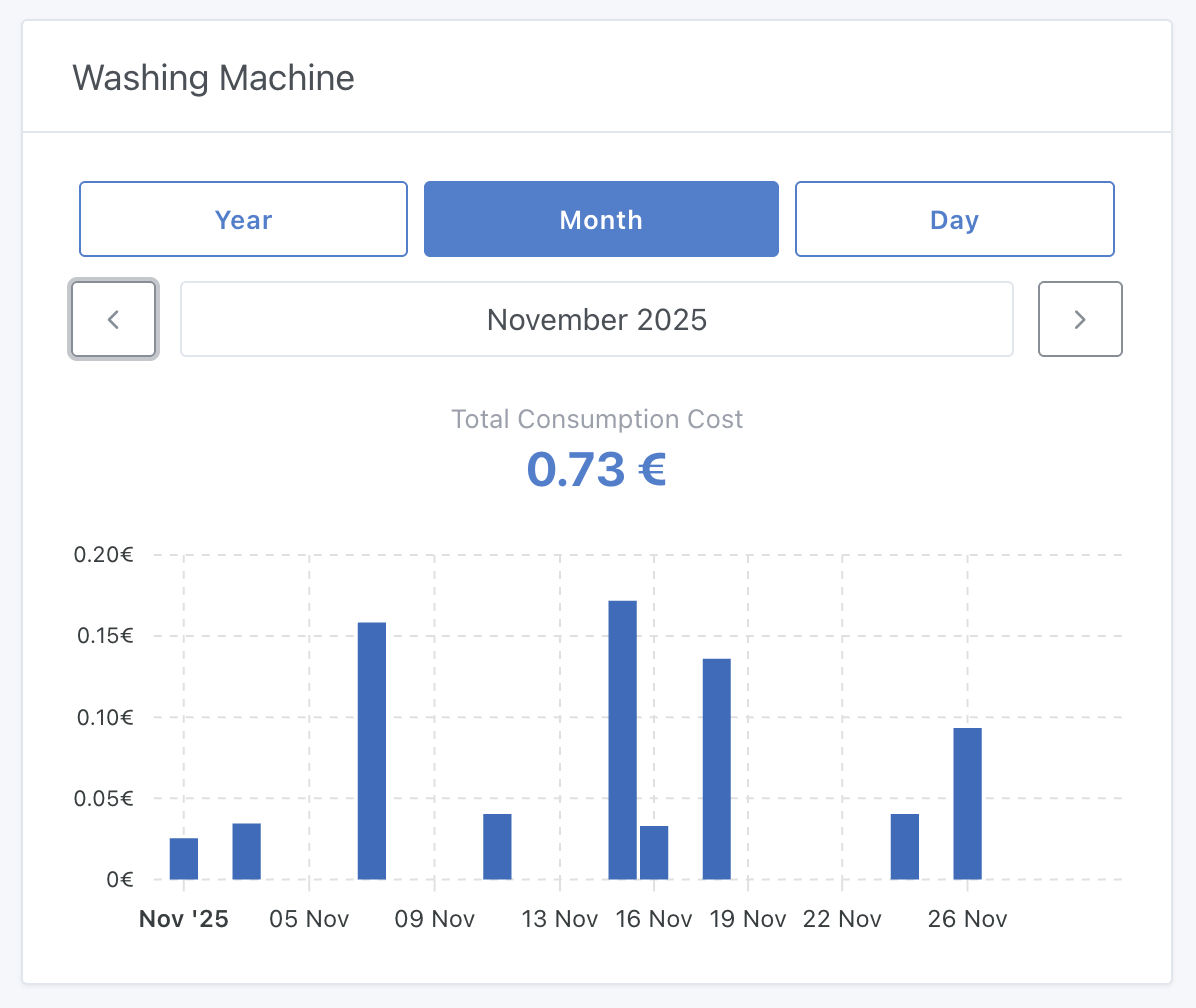Screen dimensions: 1196x1008
Task: Click the Nov '25 axis label
Action: [x=183, y=918]
